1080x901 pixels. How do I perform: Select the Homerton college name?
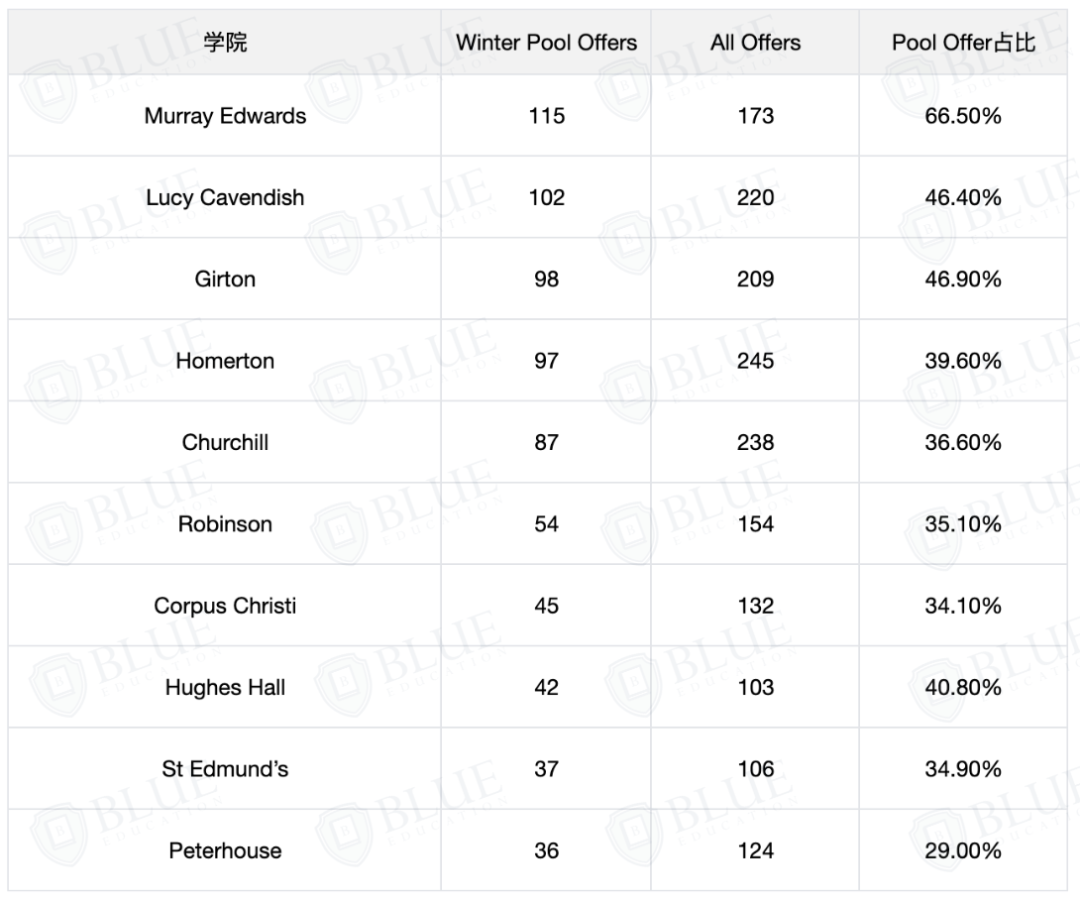pyautogui.click(x=225, y=361)
